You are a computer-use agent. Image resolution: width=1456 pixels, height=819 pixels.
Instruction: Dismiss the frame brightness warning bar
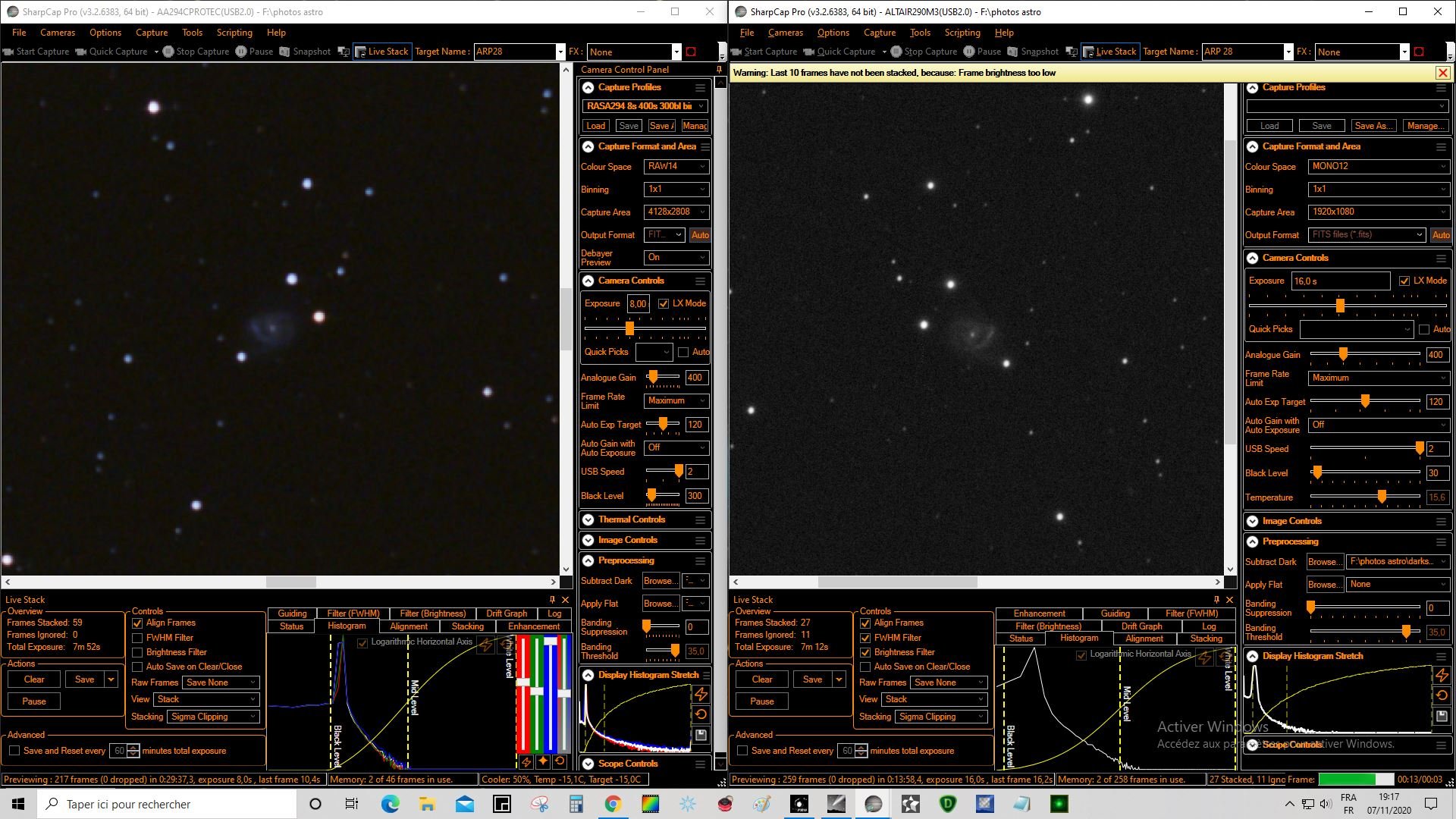(x=1442, y=73)
